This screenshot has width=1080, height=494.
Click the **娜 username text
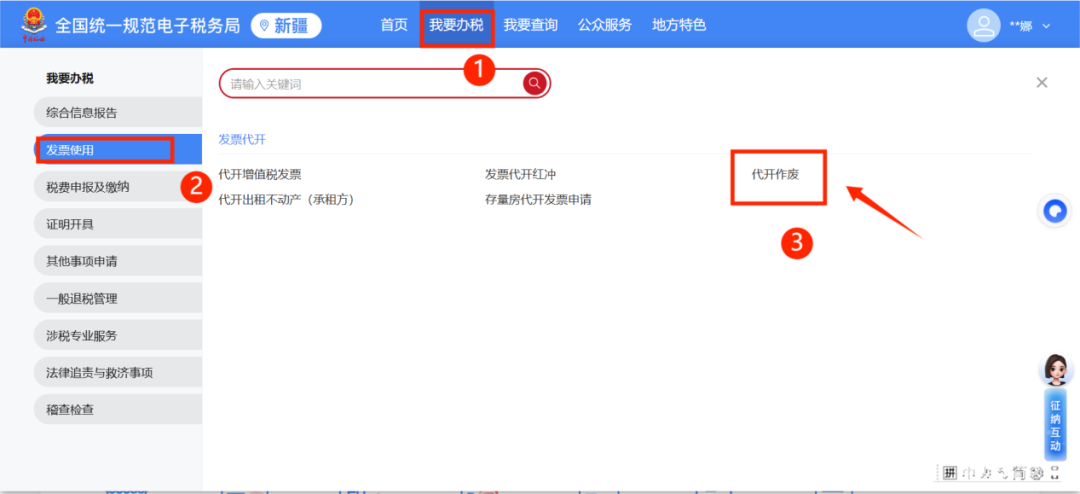click(x=1020, y=26)
